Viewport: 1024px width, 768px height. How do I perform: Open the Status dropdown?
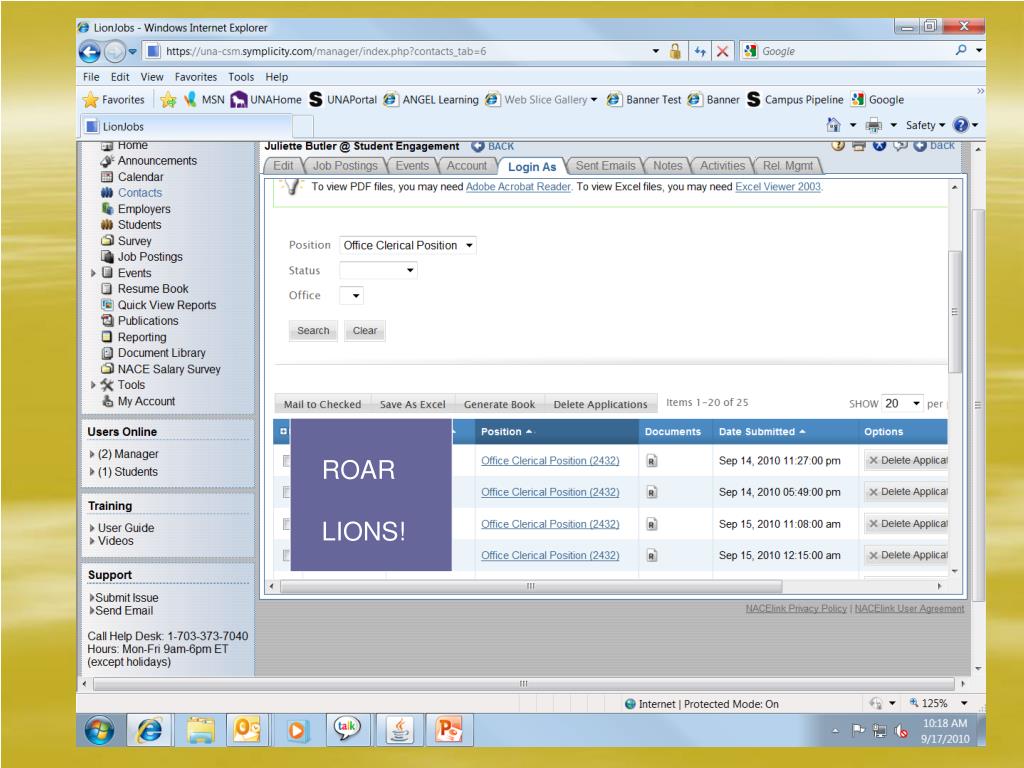pyautogui.click(x=378, y=270)
